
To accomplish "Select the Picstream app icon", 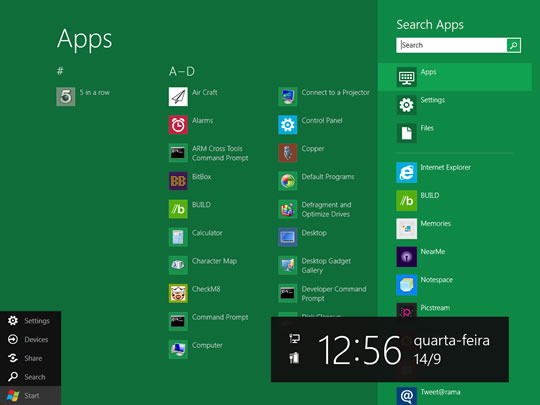I will point(406,310).
